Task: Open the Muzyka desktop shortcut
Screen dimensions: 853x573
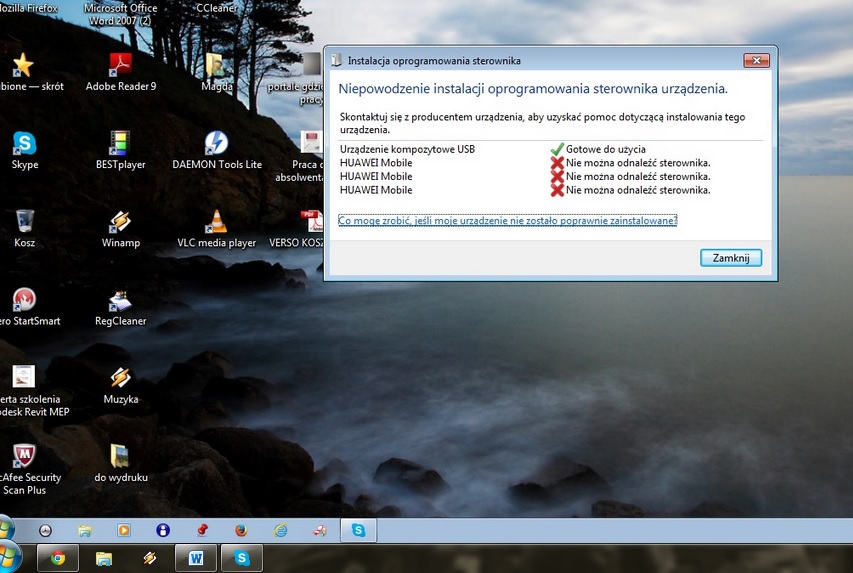Action: coord(120,378)
